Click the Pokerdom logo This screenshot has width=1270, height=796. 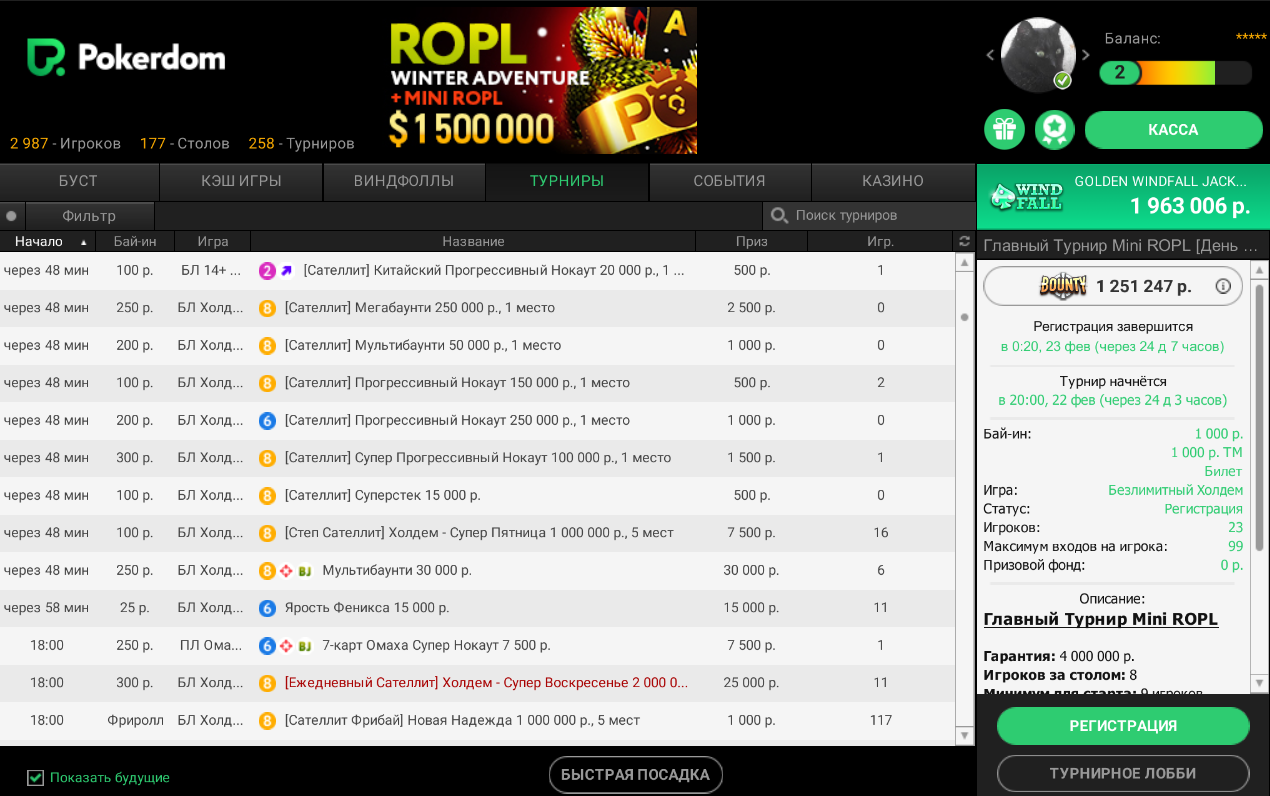coord(126,58)
